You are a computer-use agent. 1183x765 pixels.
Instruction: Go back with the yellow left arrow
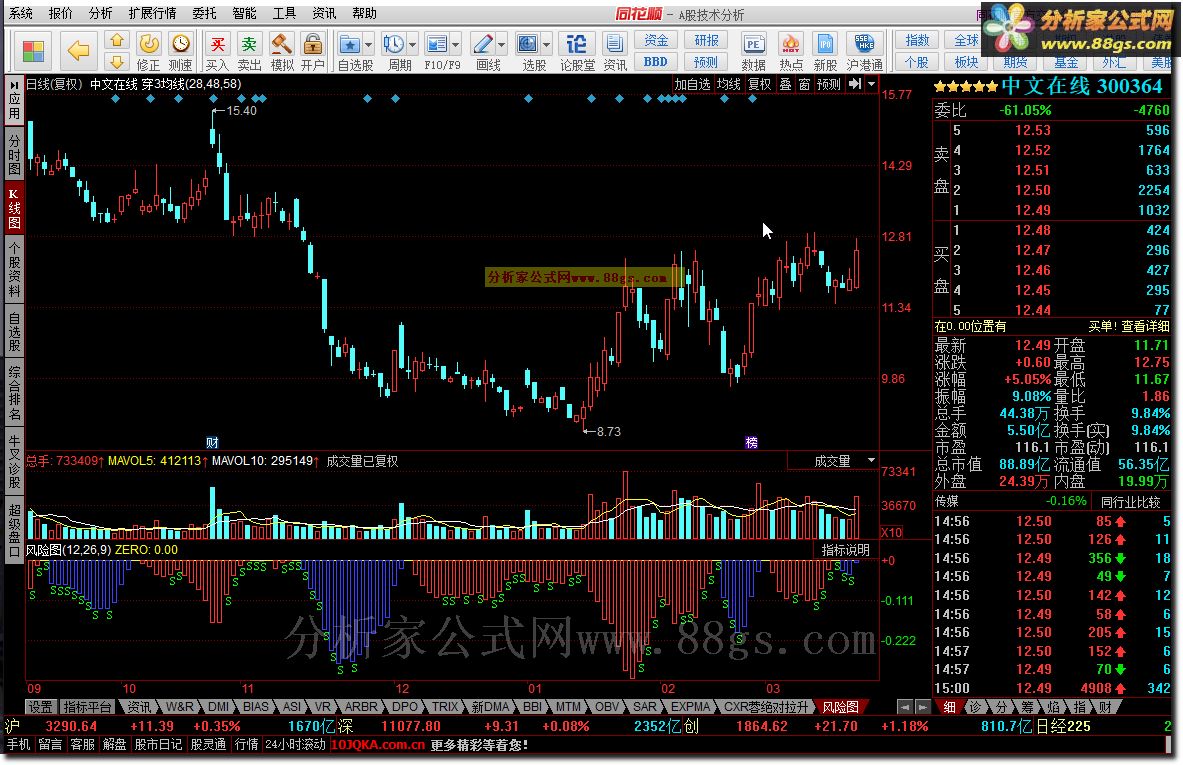(x=78, y=51)
